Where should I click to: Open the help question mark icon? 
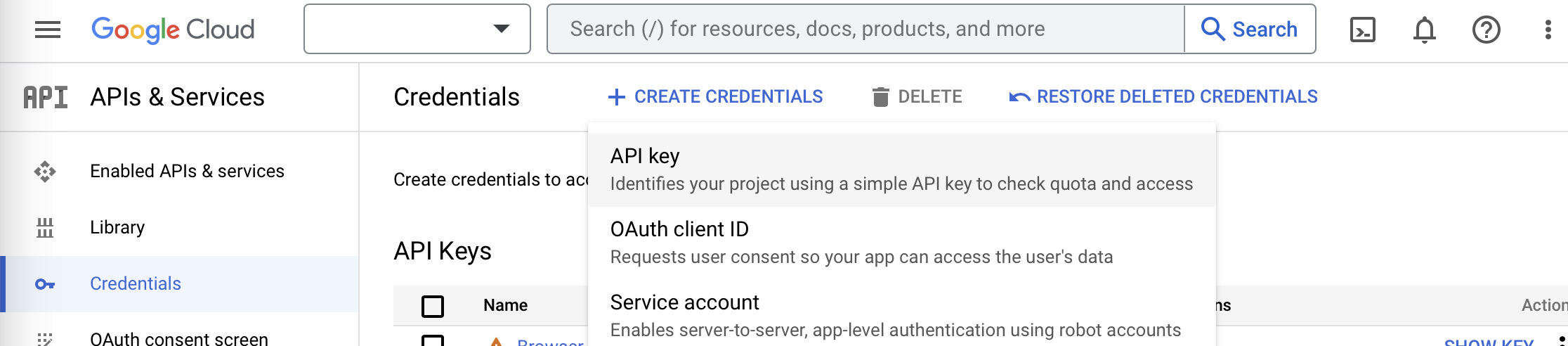1487,30
